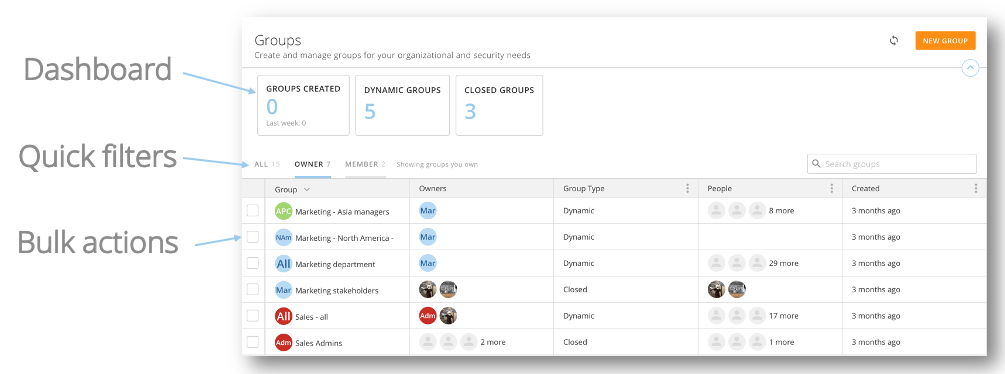Screen dimensions: 1005x374
Task: Click the Owners column header
Action: point(433,188)
